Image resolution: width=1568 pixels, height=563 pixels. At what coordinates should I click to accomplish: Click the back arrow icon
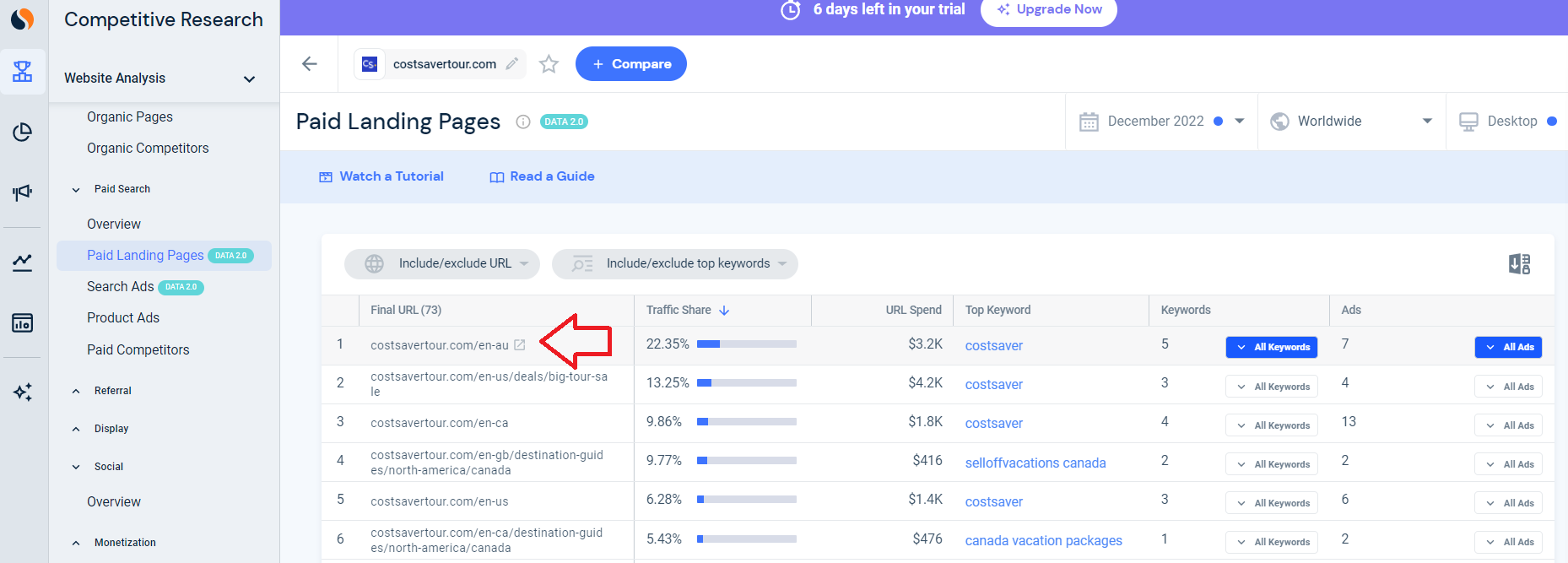tap(310, 64)
